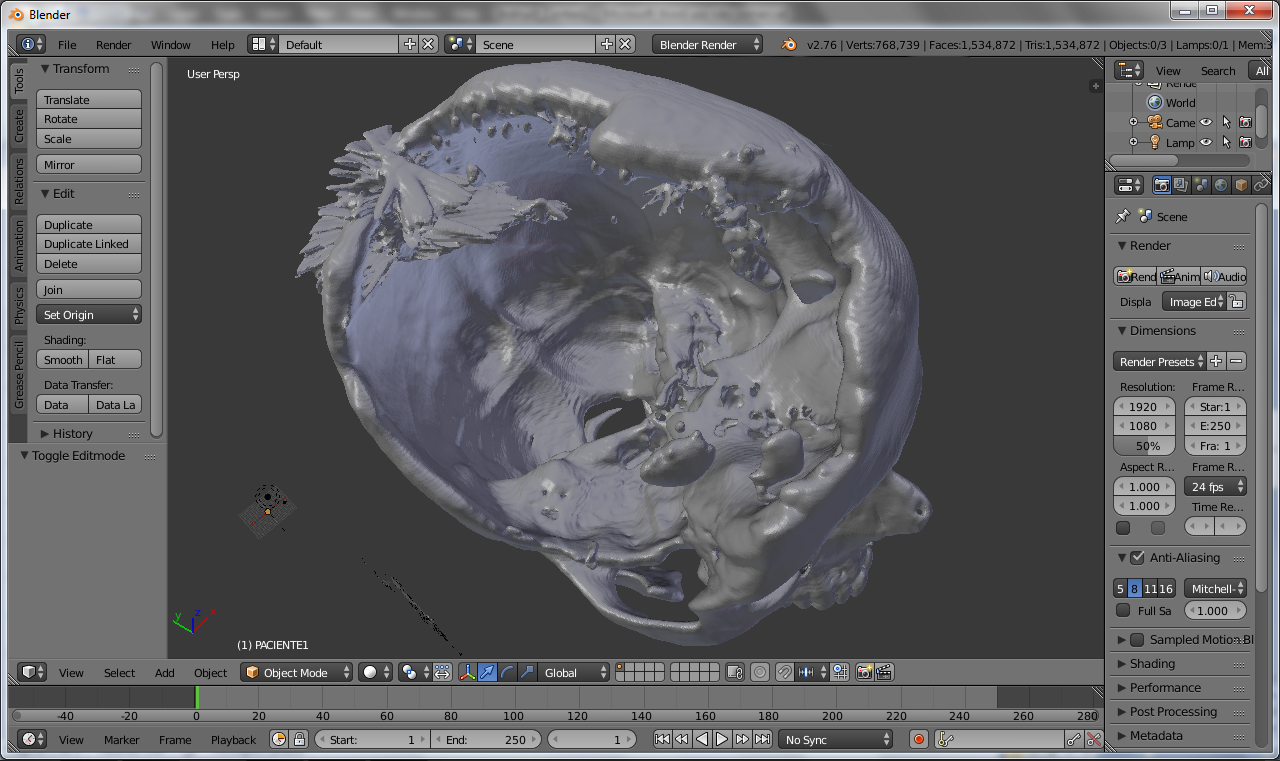
Task: Click the delete keyframes crossed key icon
Action: 1093,739
